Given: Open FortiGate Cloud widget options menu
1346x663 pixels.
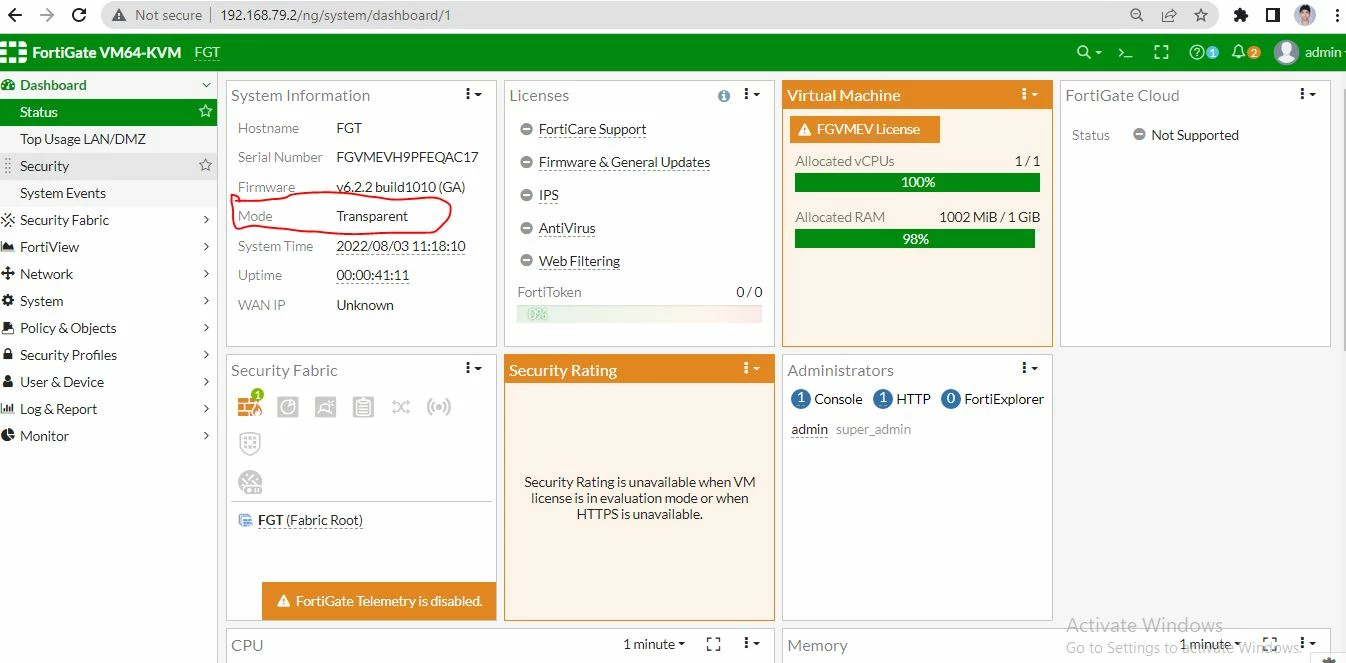Looking at the screenshot, I should [1307, 94].
